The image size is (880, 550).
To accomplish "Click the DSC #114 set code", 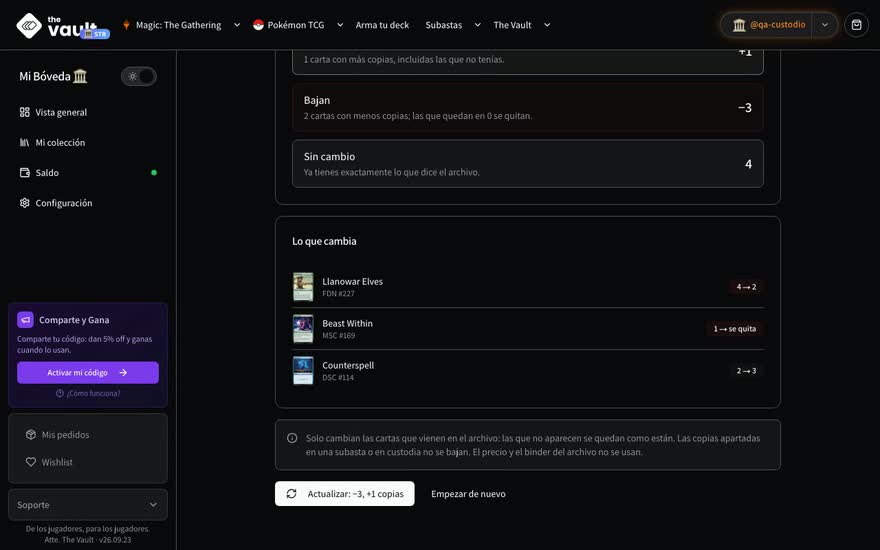I will coord(338,378).
